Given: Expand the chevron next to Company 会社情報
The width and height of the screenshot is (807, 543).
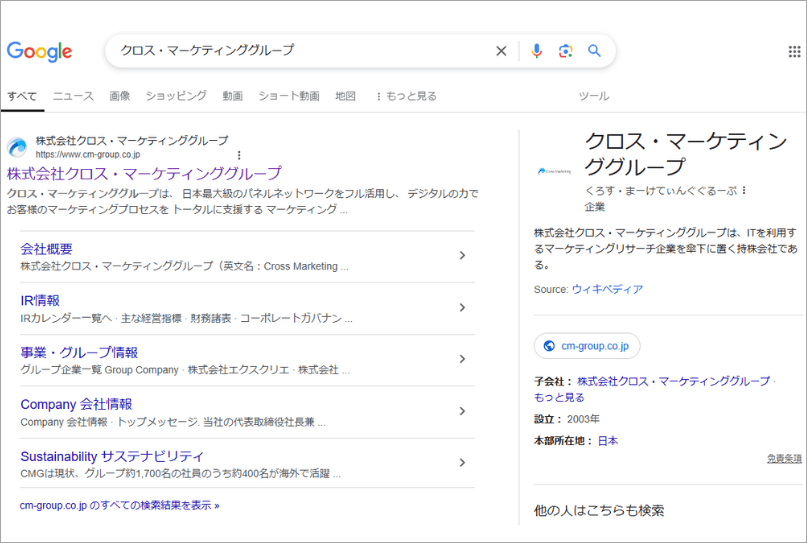Looking at the screenshot, I should point(462,411).
